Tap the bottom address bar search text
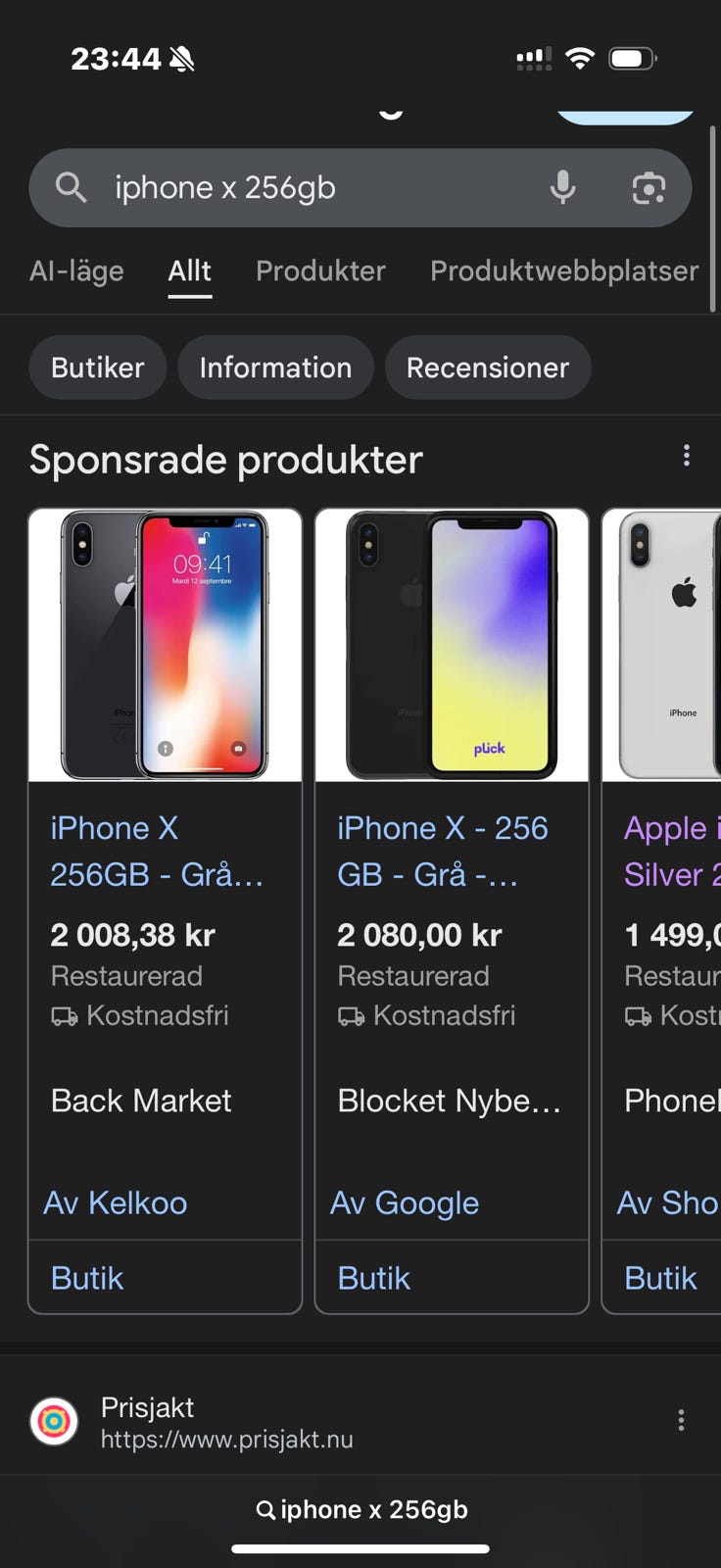Viewport: 721px width, 1568px height. [x=361, y=1509]
